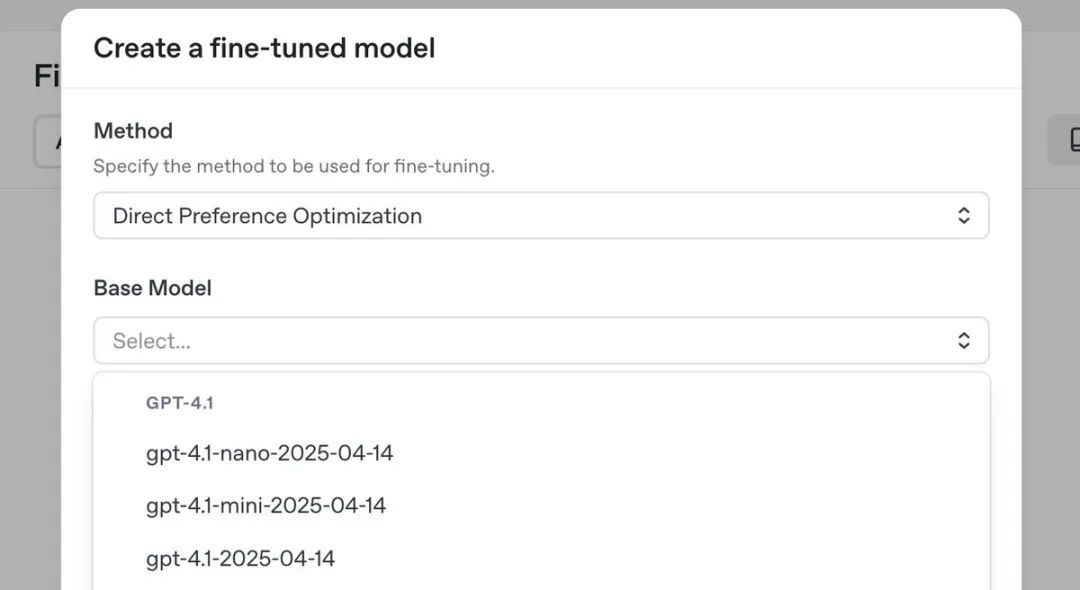Click the partially hidden button behind dialog's left edge
This screenshot has width=1080, height=590.
pos(48,141)
